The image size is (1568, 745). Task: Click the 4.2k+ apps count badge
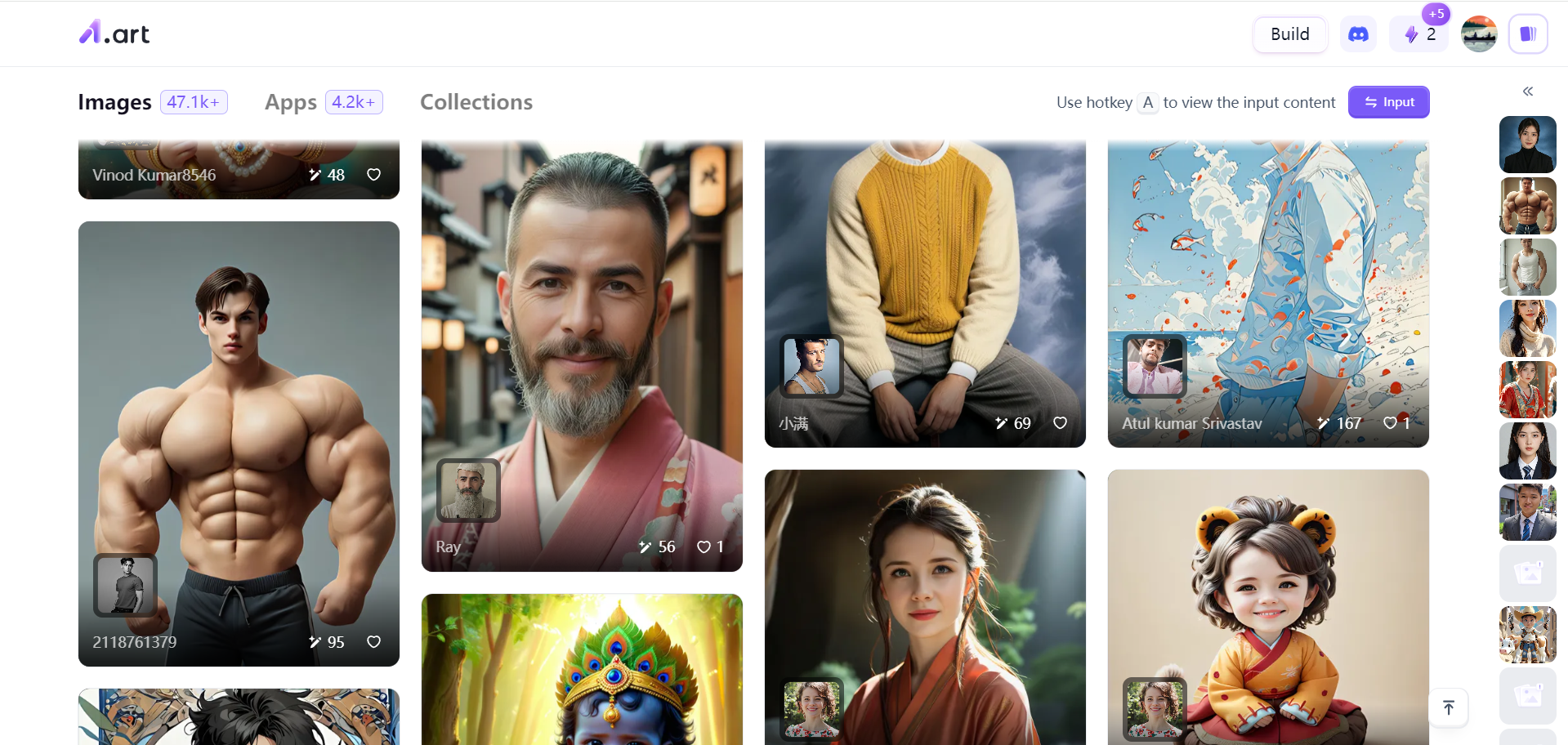tap(354, 102)
